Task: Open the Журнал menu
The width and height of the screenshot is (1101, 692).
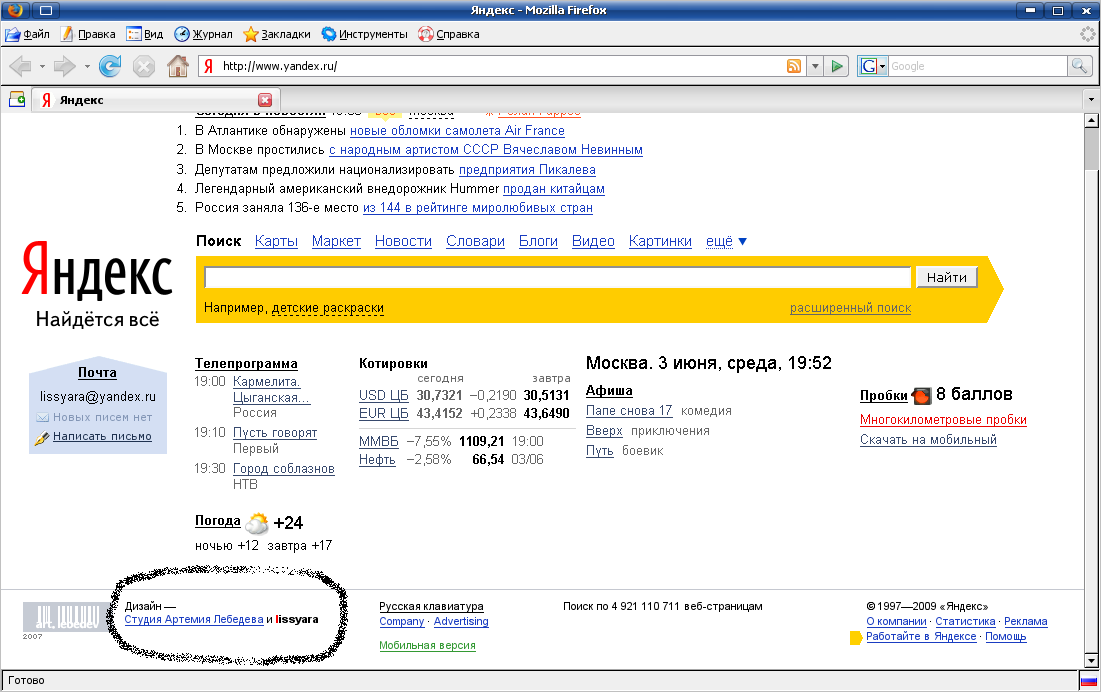Action: [x=204, y=34]
